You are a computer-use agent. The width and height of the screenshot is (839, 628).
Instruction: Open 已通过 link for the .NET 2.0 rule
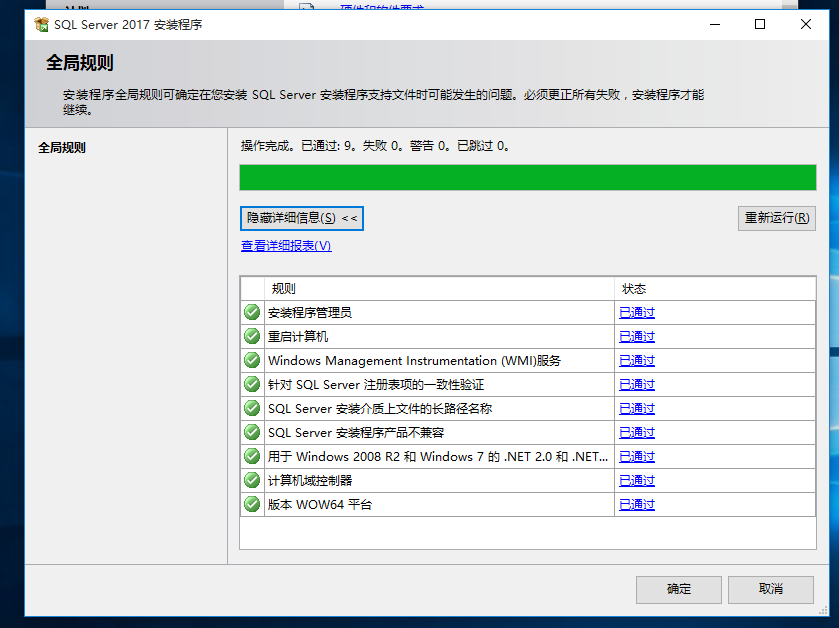coord(637,456)
